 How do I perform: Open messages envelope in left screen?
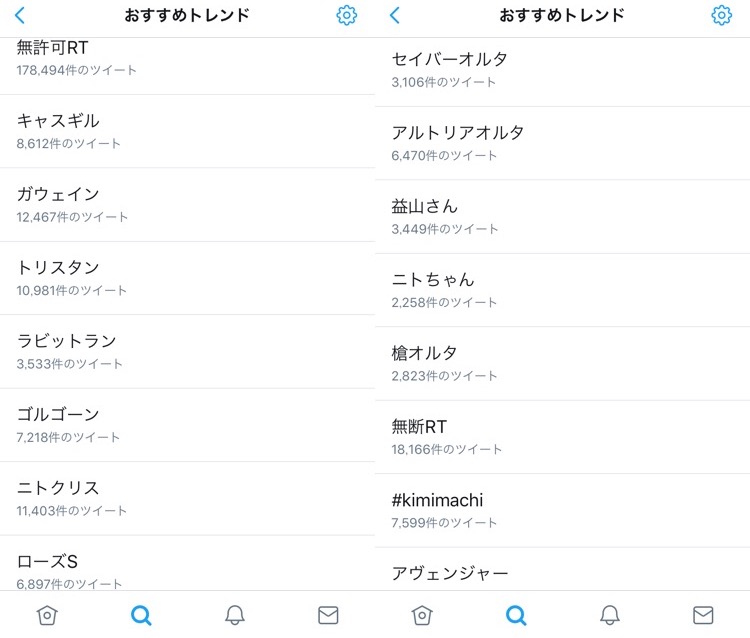[328, 615]
